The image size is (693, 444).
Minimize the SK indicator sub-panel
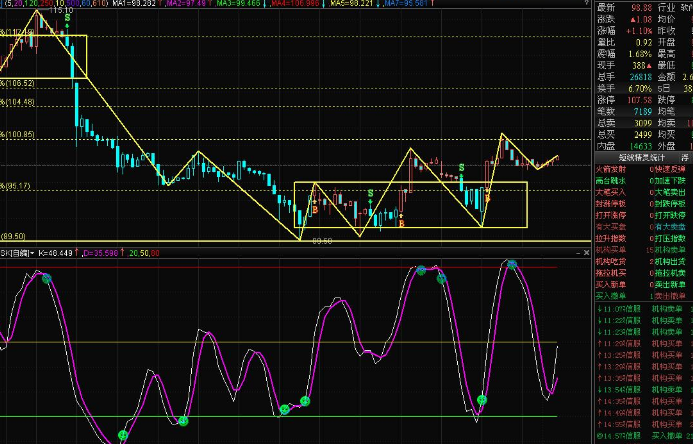[x=578, y=253]
